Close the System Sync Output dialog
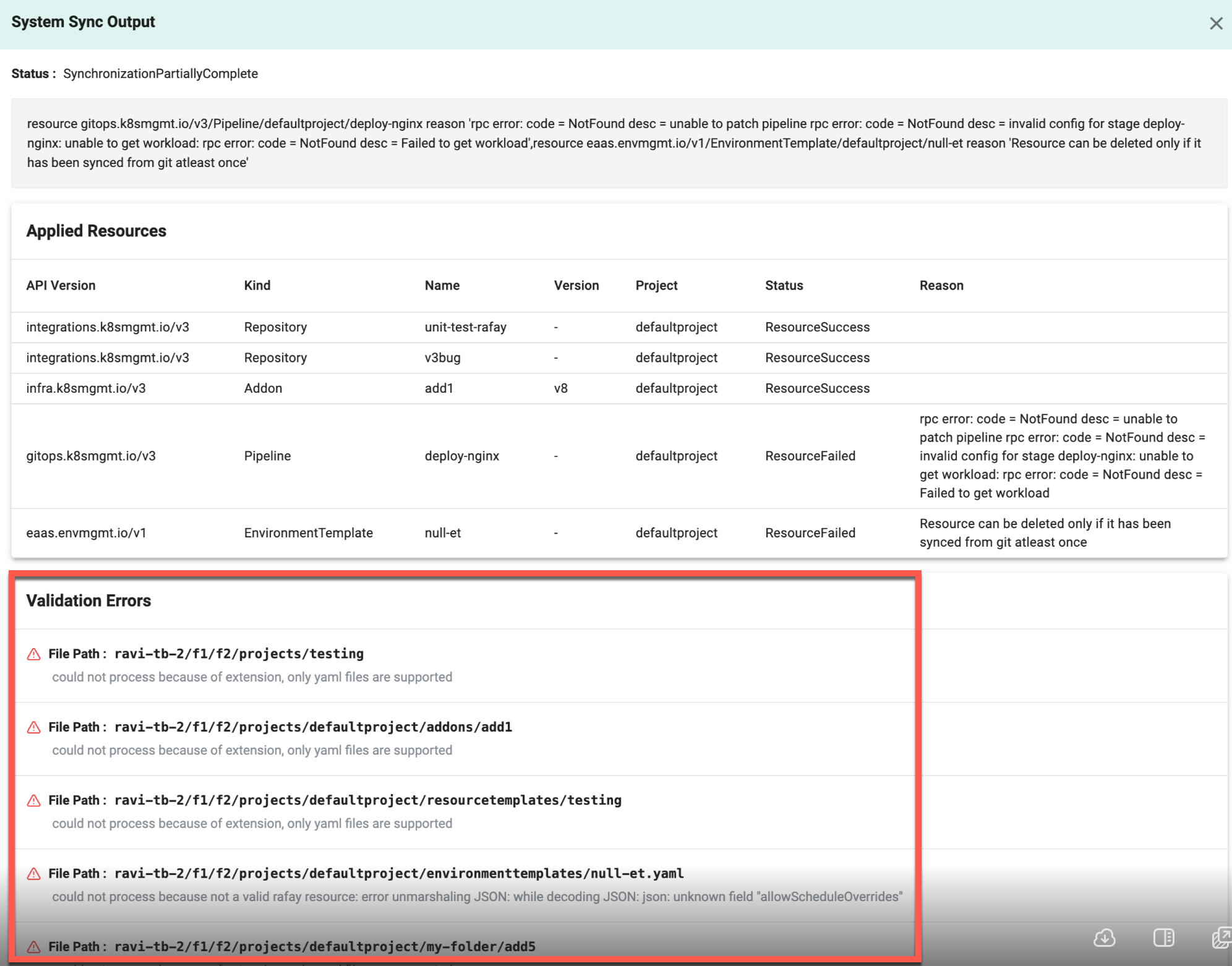Screen dimensions: 1232x966 [x=1215, y=24]
